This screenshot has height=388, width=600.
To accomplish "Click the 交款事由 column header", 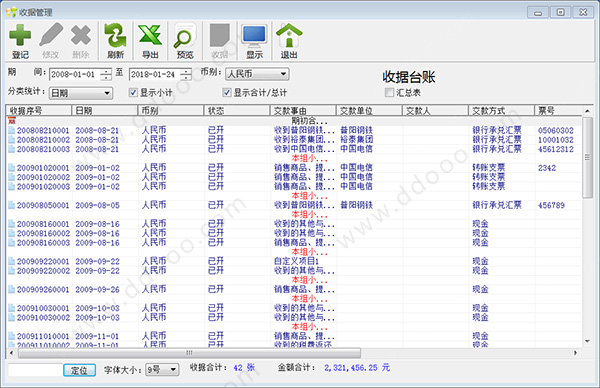I will (303, 111).
